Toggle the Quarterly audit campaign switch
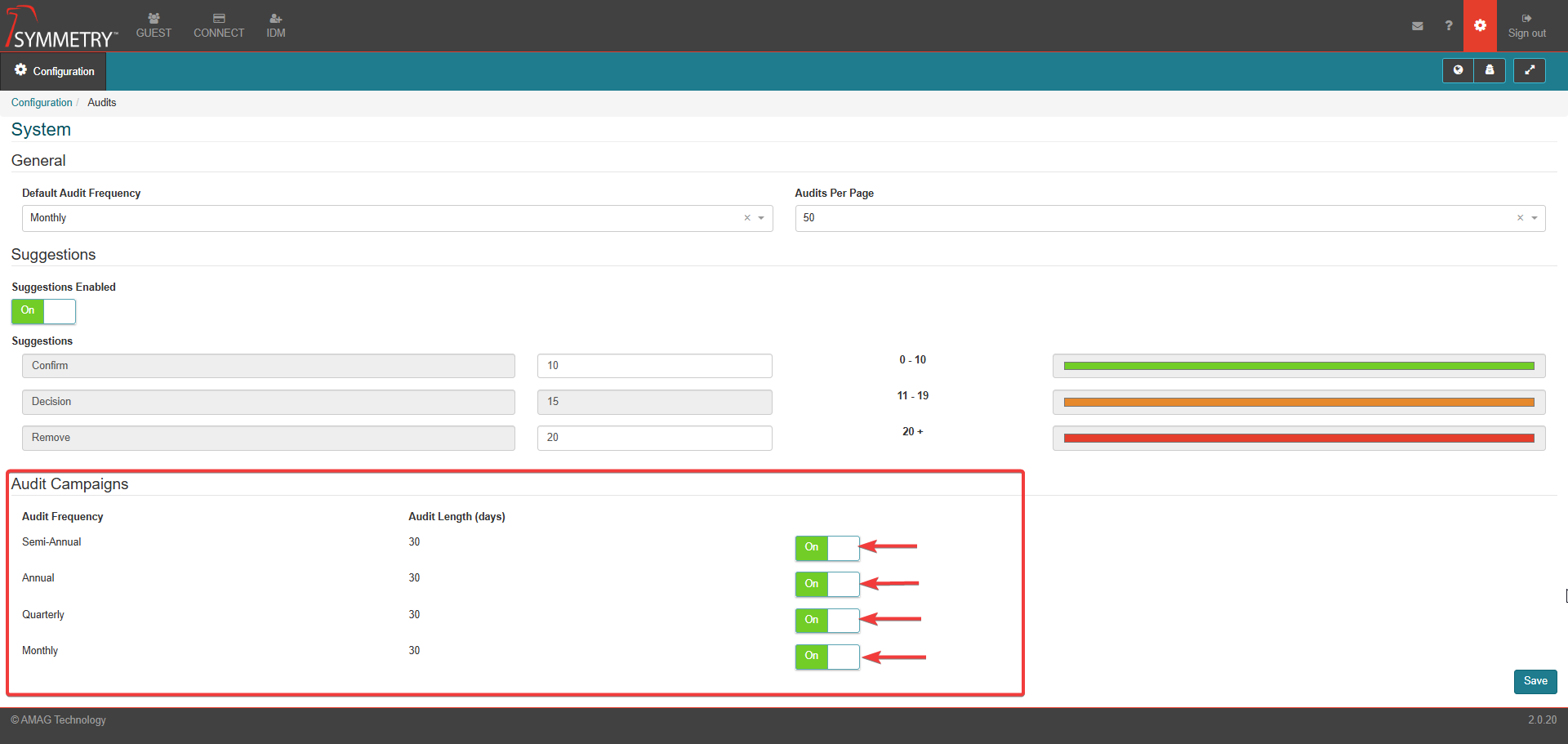The width and height of the screenshot is (1568, 744). [x=826, y=621]
